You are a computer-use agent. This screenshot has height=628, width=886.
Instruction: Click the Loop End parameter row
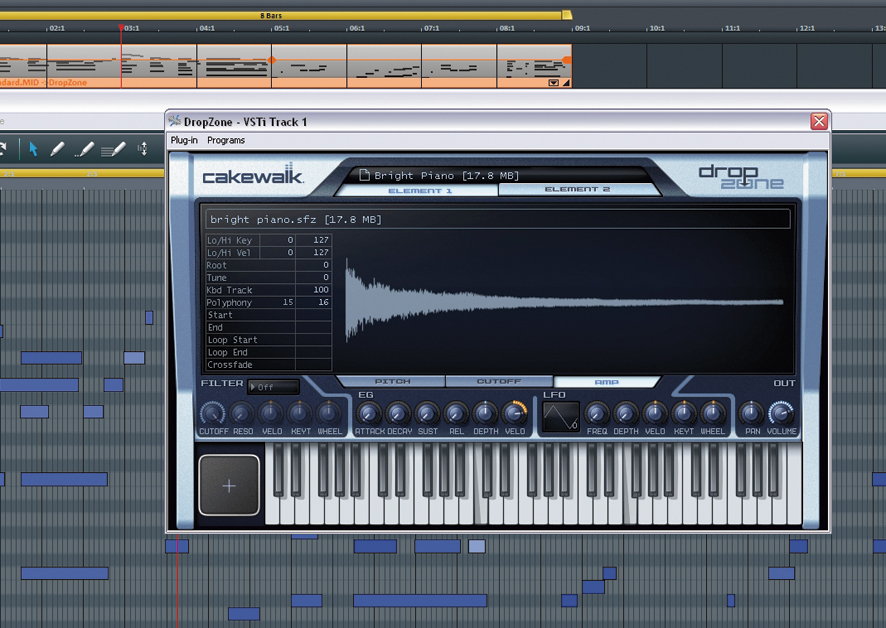(x=268, y=352)
